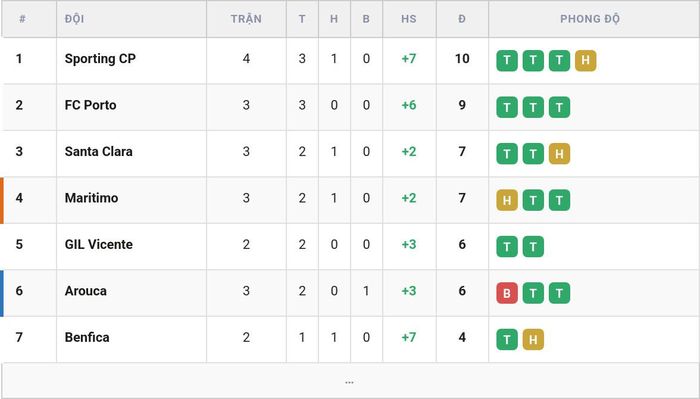Click Arouca's red B form badge
Image resolution: width=700 pixels, height=399 pixels.
[x=507, y=293]
